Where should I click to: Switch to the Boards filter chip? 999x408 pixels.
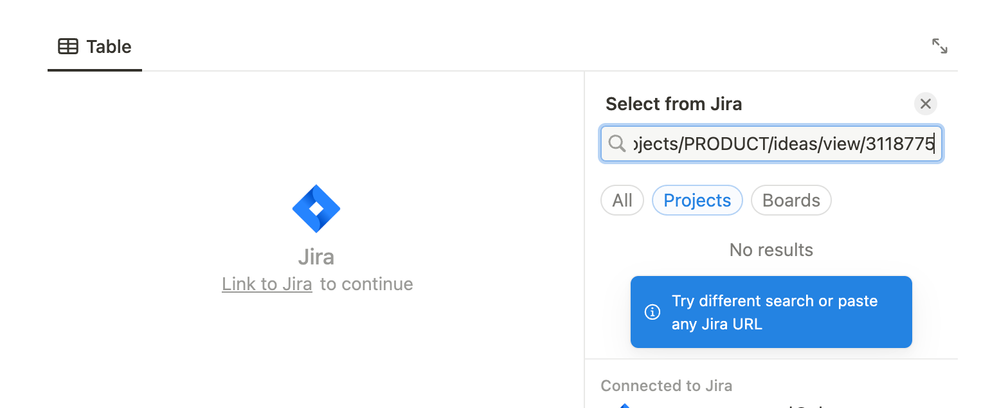click(x=791, y=200)
